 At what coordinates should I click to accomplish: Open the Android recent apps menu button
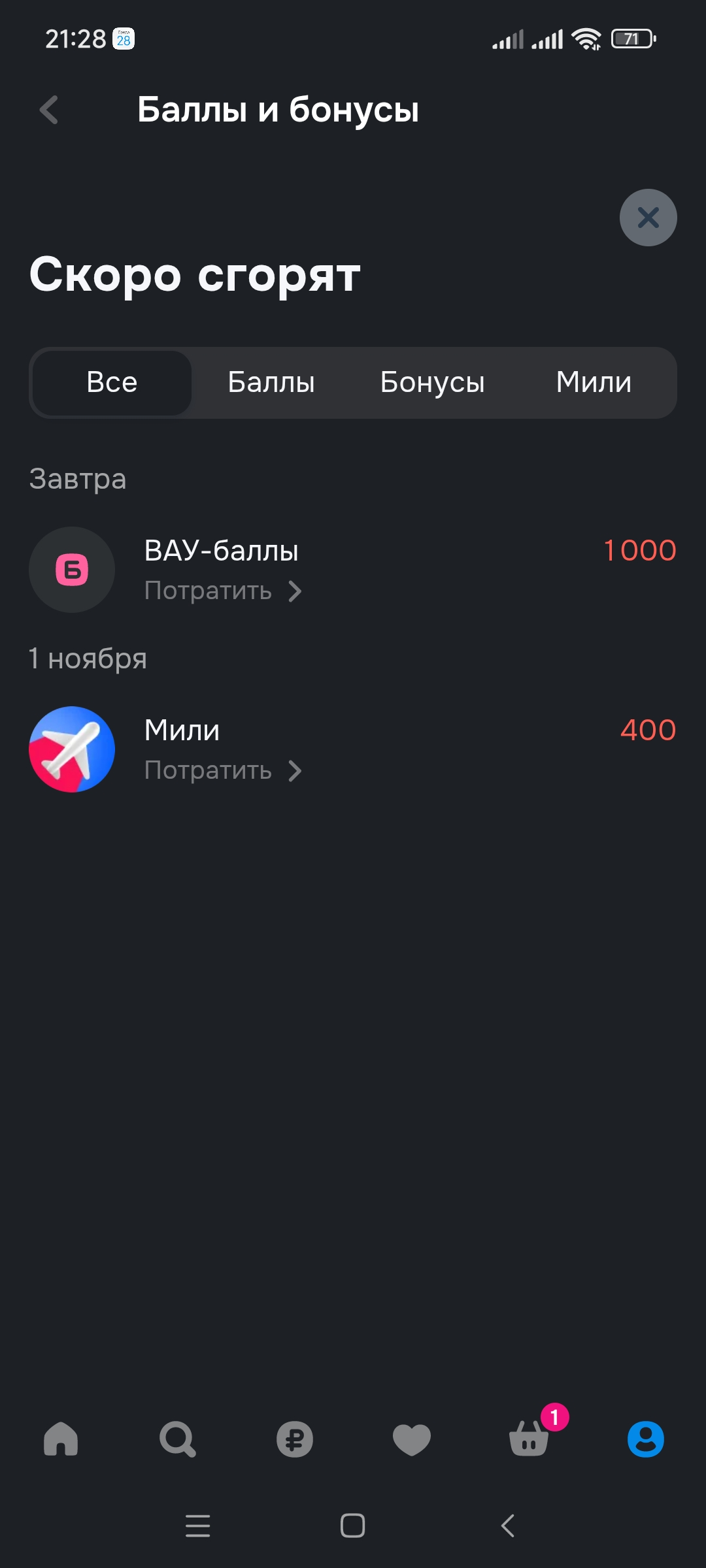[197, 1526]
